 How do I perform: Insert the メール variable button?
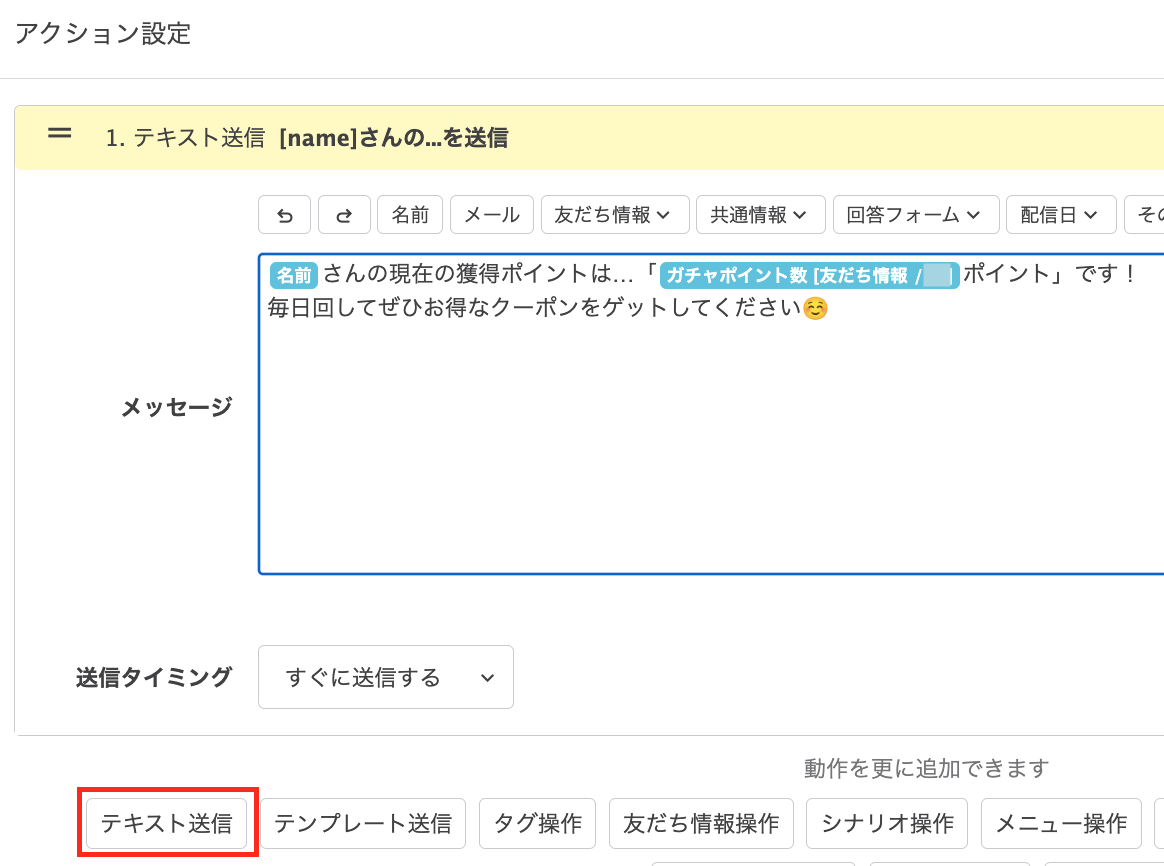[492, 214]
